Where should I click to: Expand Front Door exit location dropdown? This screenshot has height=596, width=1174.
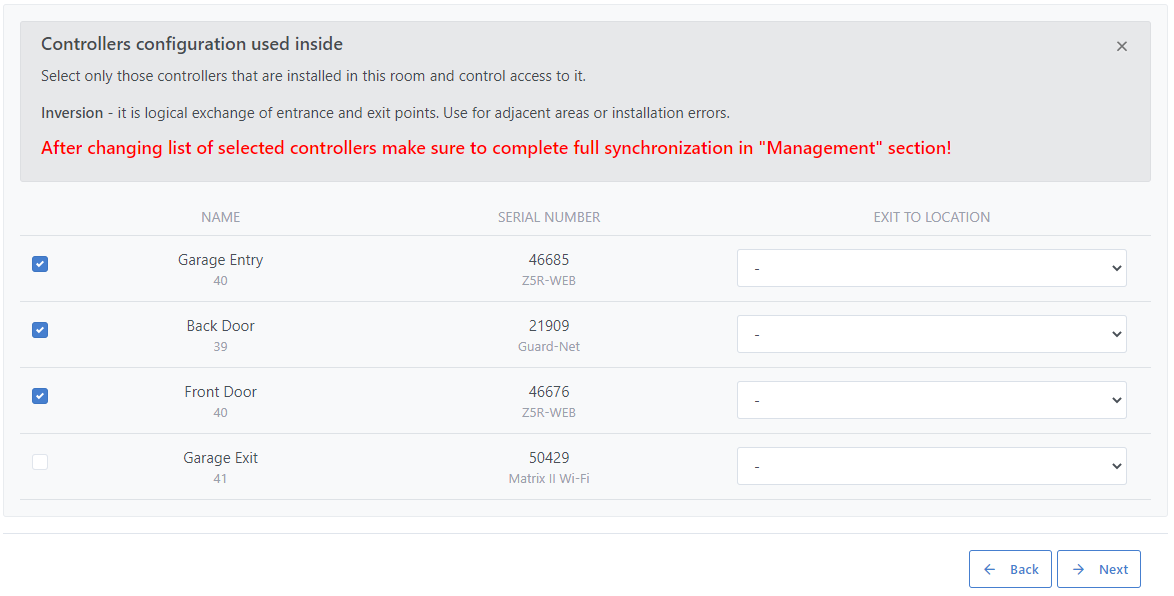(931, 400)
